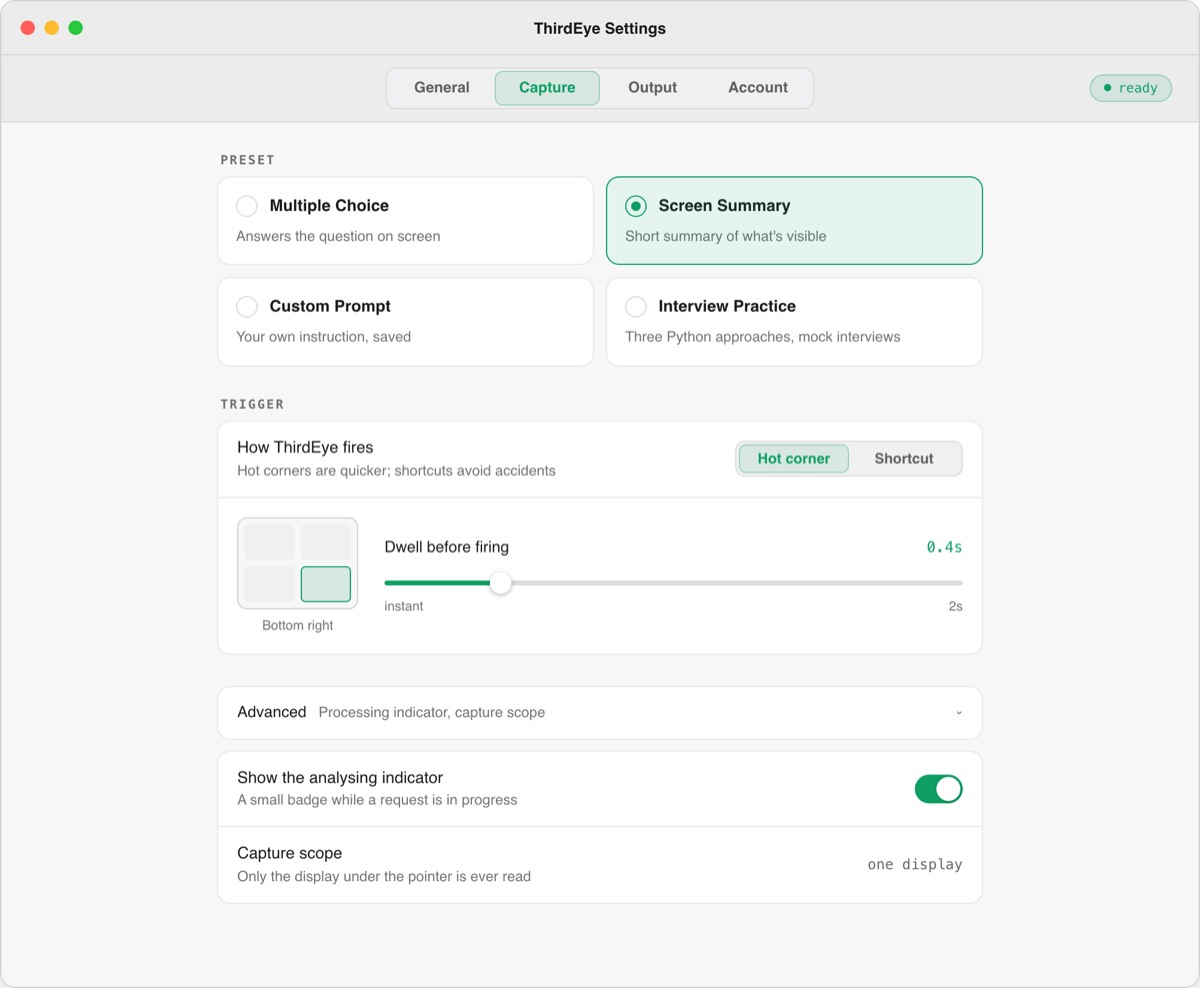Toggle Show the analysing indicator switch
This screenshot has width=1200, height=988.
938,789
